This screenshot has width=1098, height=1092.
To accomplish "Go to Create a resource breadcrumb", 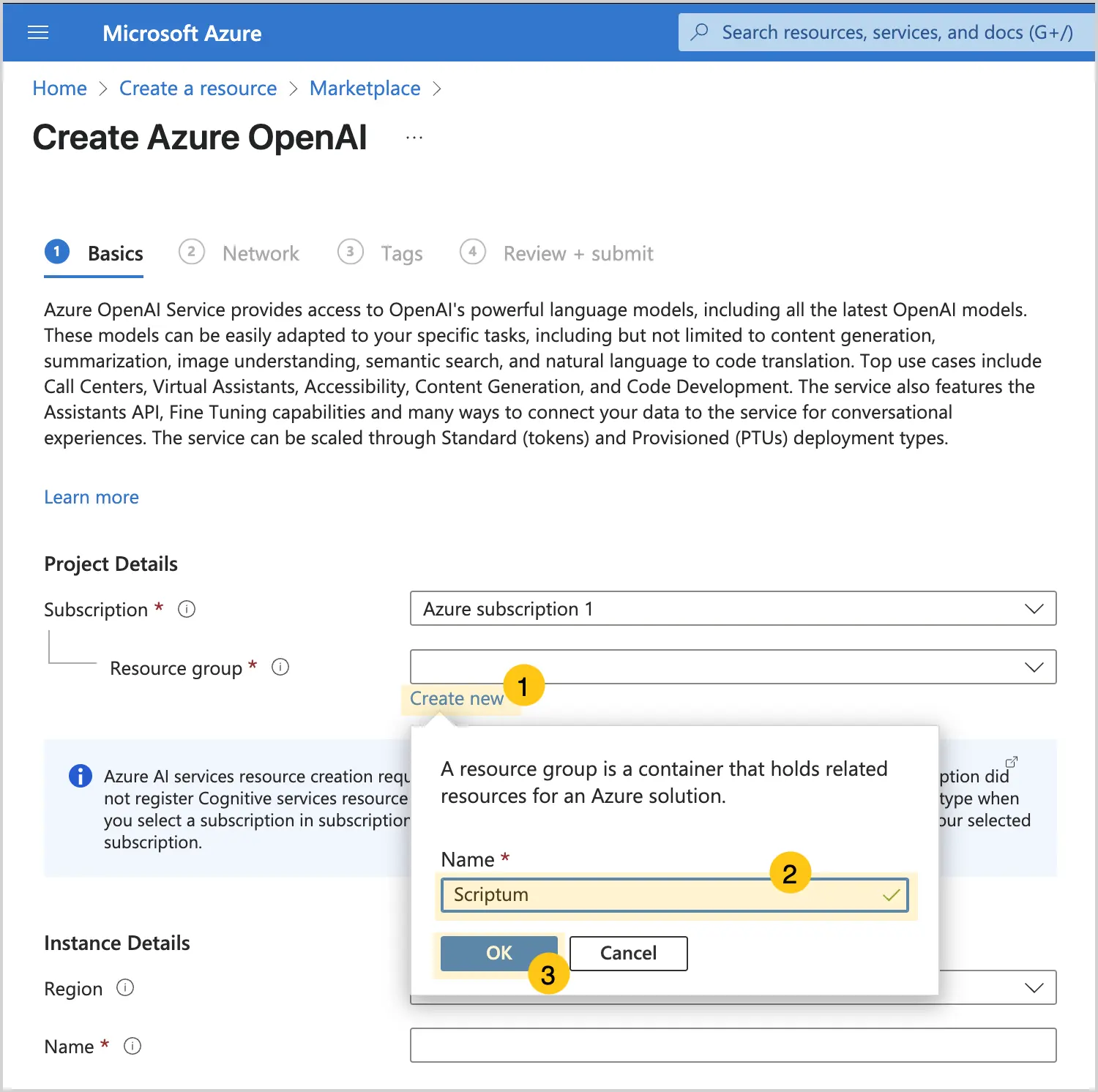I will tap(198, 89).
